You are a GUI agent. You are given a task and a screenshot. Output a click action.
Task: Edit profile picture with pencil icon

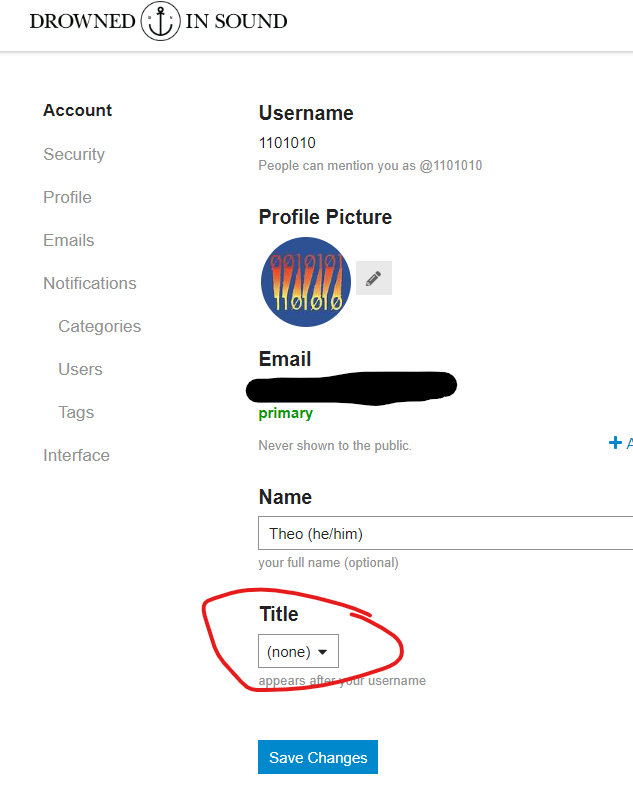click(x=374, y=278)
